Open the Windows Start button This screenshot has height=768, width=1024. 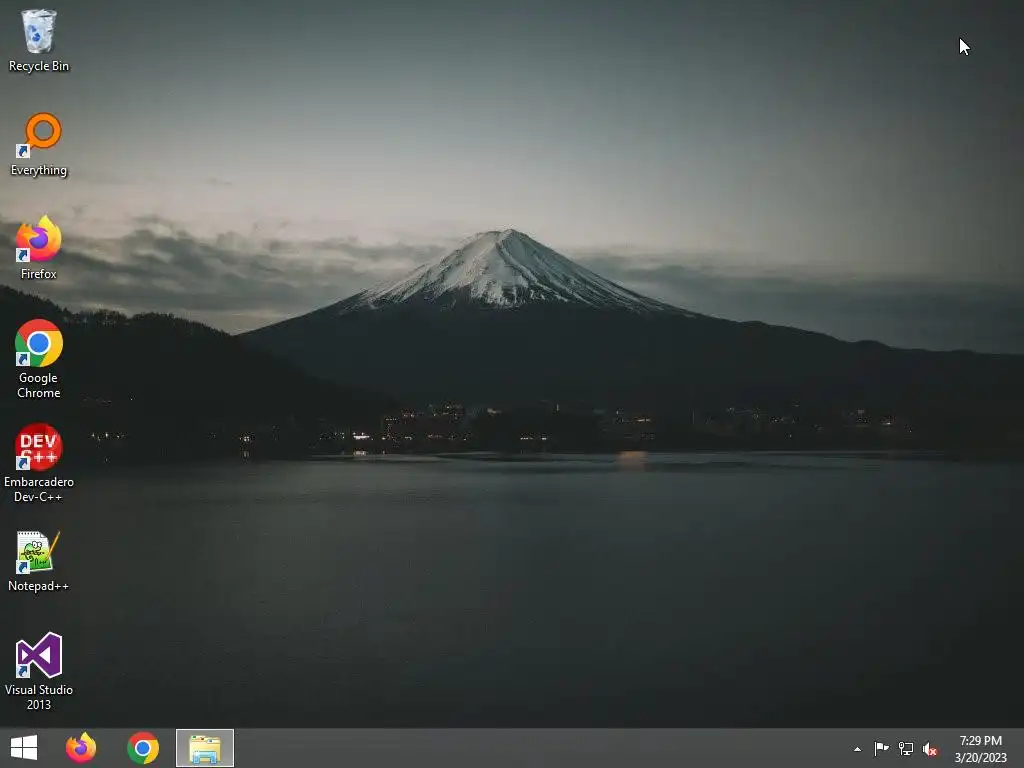click(x=24, y=748)
